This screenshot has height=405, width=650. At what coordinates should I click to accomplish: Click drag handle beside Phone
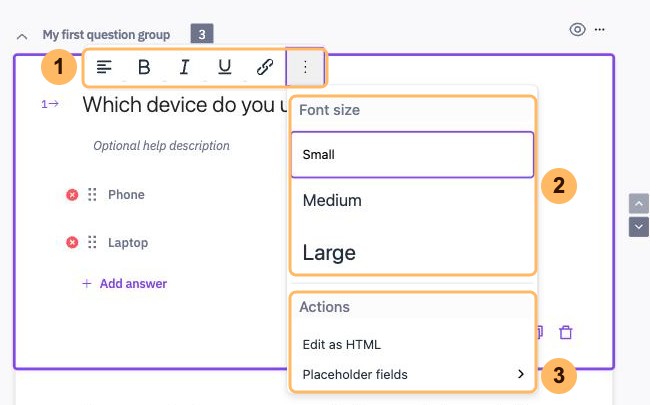click(92, 194)
